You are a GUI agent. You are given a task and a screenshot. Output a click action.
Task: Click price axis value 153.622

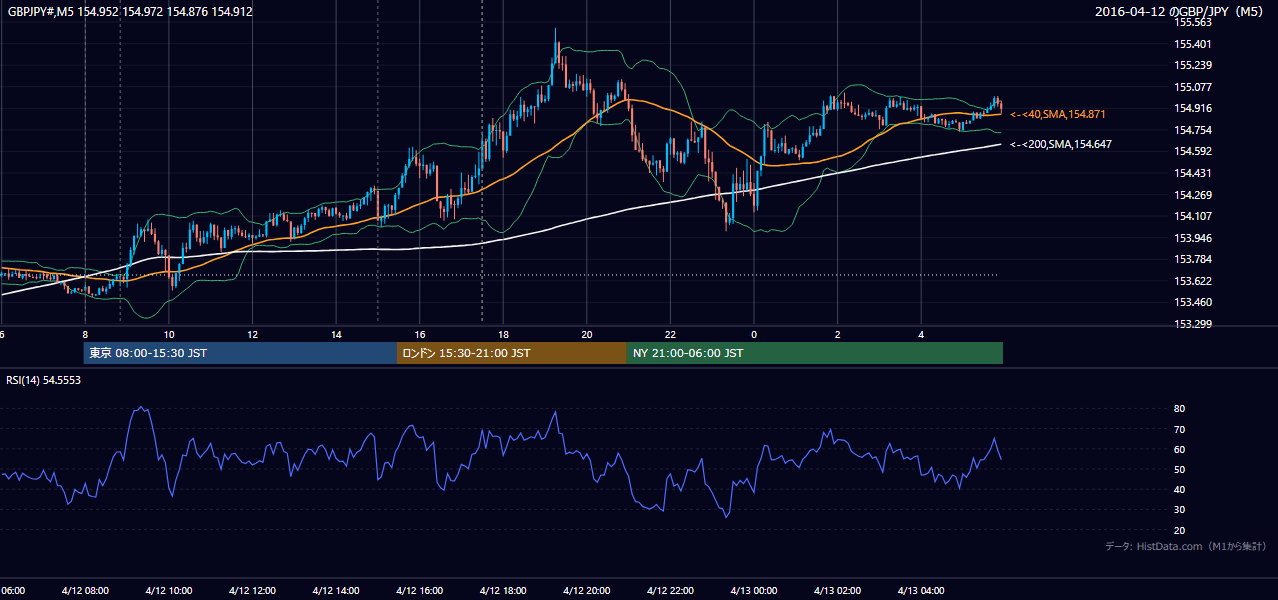point(1193,281)
